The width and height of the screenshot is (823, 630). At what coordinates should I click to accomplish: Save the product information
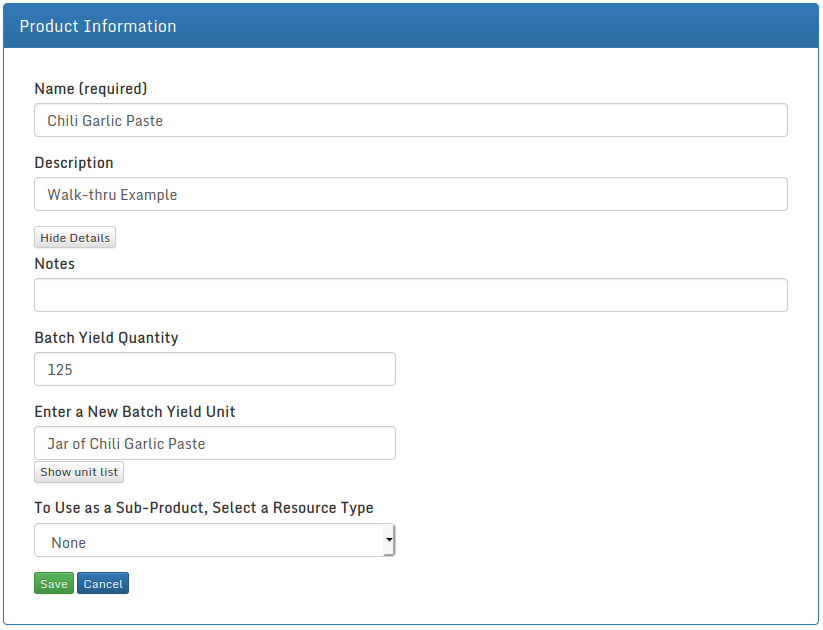coord(54,584)
